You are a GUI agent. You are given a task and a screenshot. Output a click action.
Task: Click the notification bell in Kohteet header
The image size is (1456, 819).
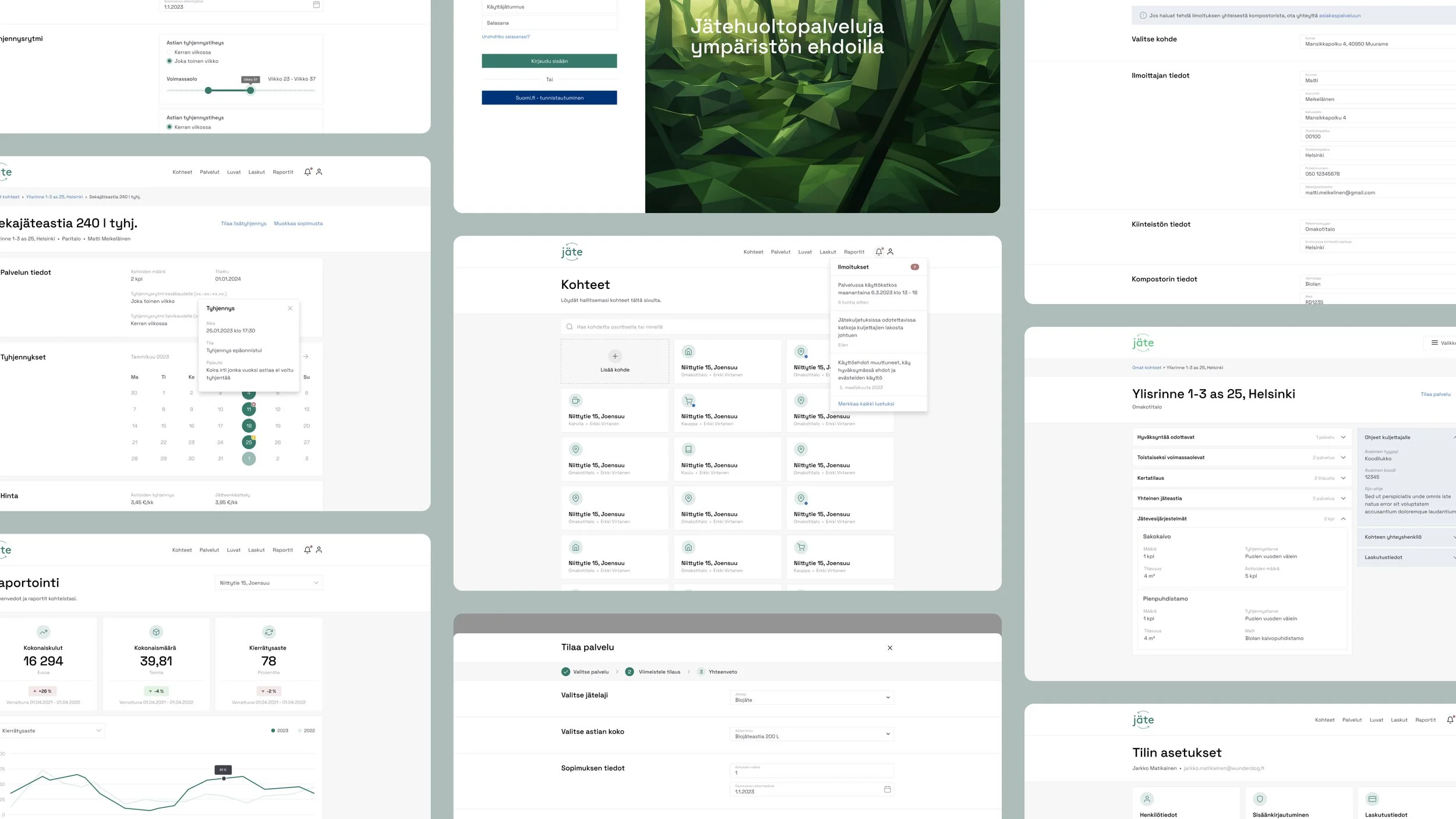coord(879,252)
